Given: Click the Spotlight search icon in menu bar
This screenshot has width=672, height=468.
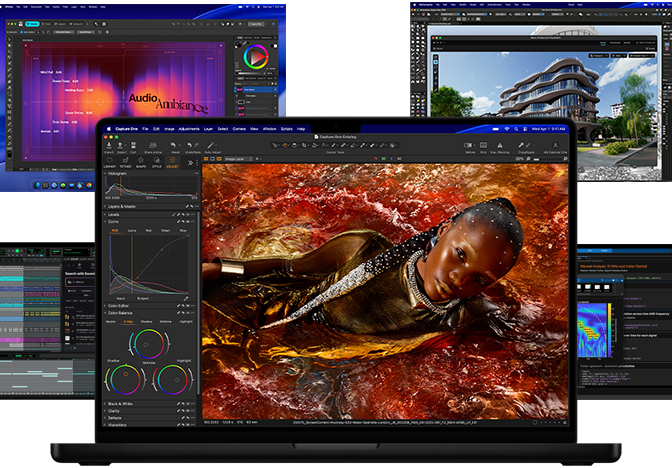Looking at the screenshot, I should point(516,129).
